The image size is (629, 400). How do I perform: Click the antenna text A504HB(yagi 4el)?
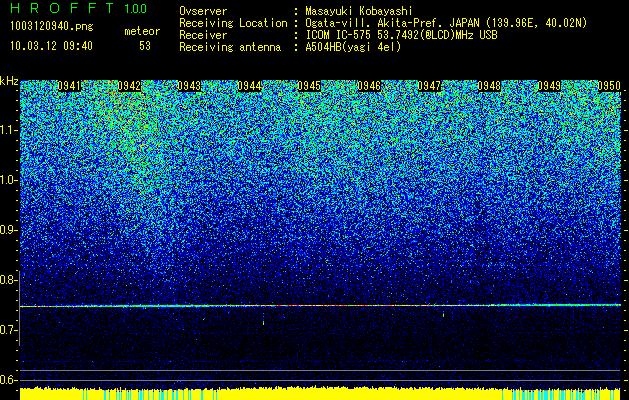[x=353, y=47]
